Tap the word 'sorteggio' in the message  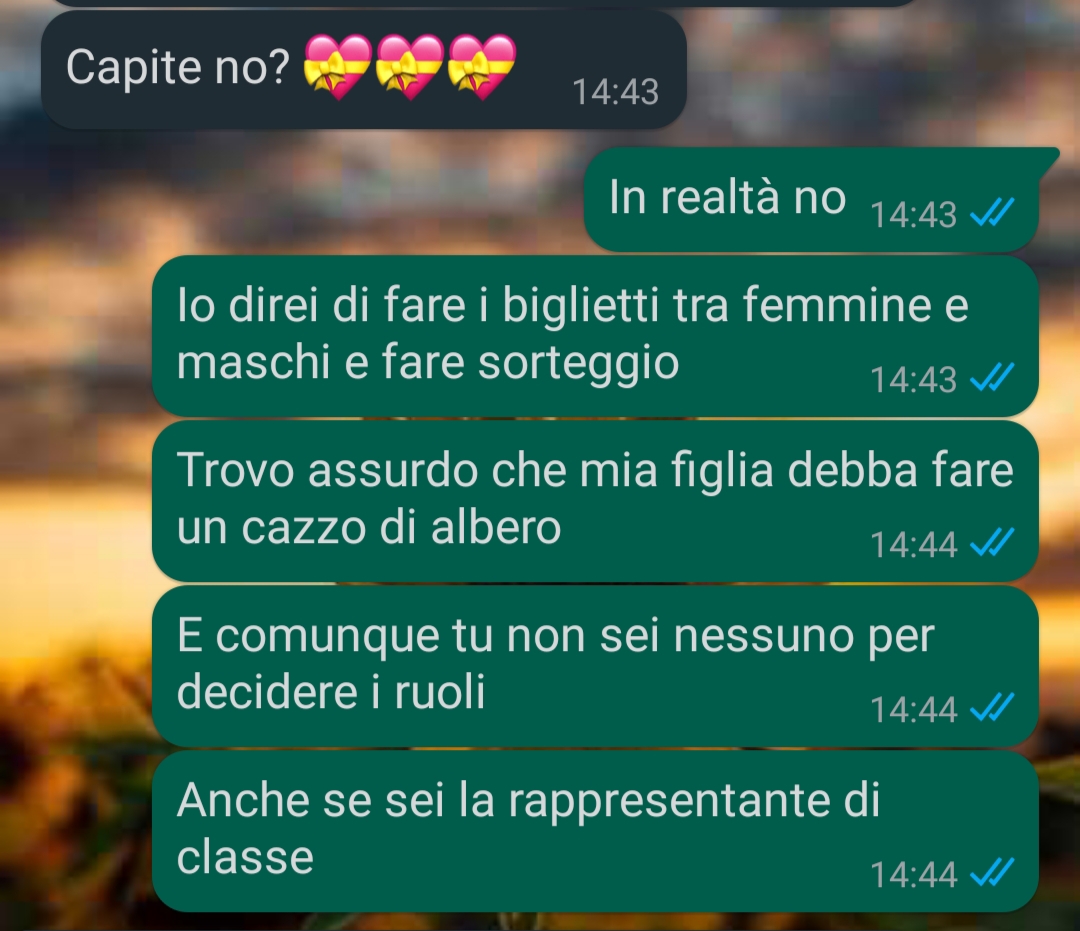coord(579,365)
